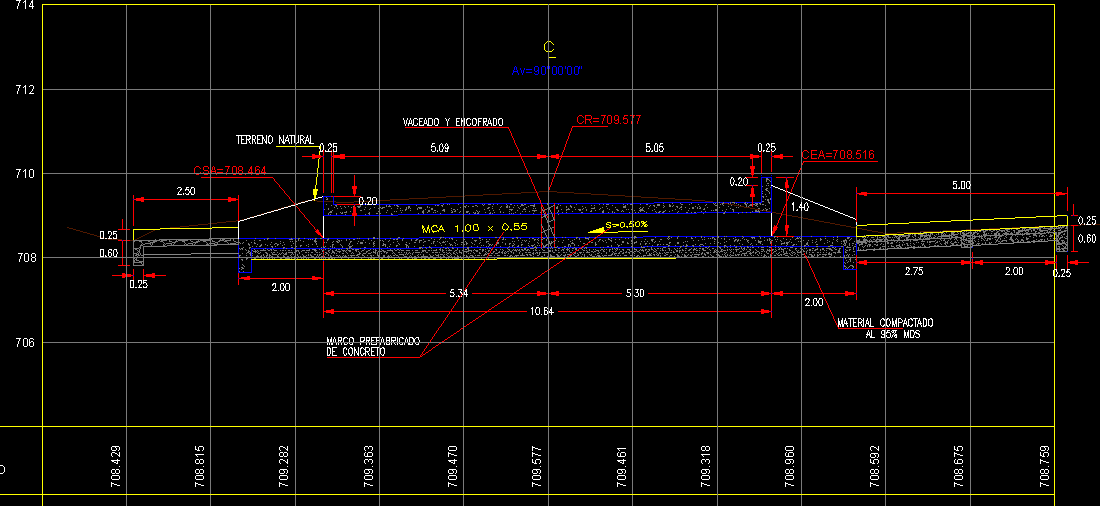Select the S=0.50% slope annotation
The width and height of the screenshot is (1100, 506).
[626, 225]
